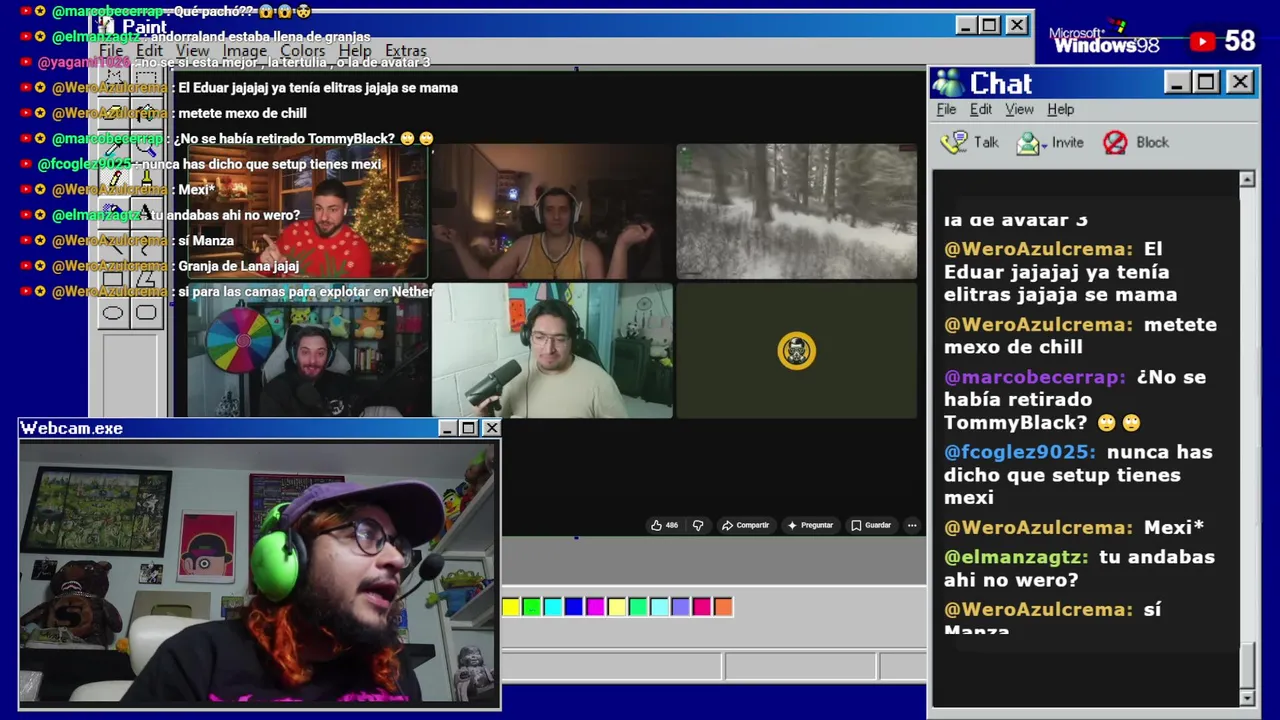Close the Paint window
This screenshot has height=720, width=1280.
pyautogui.click(x=1016, y=25)
